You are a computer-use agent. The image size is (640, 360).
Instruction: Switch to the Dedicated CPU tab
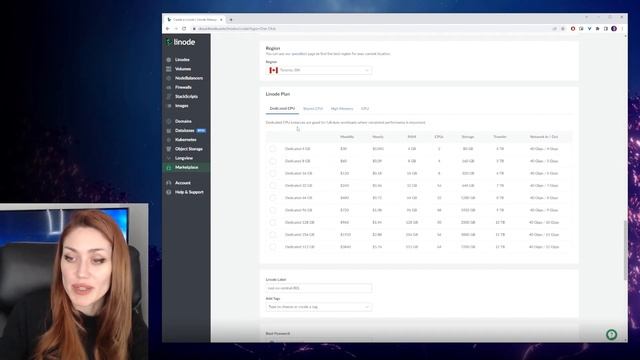[282, 109]
